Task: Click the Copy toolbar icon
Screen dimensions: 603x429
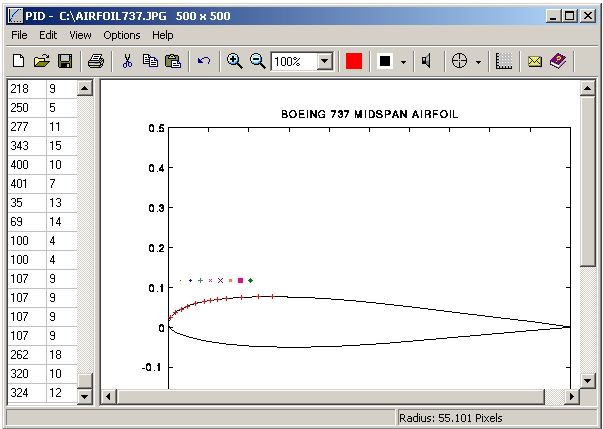Action: tap(150, 61)
